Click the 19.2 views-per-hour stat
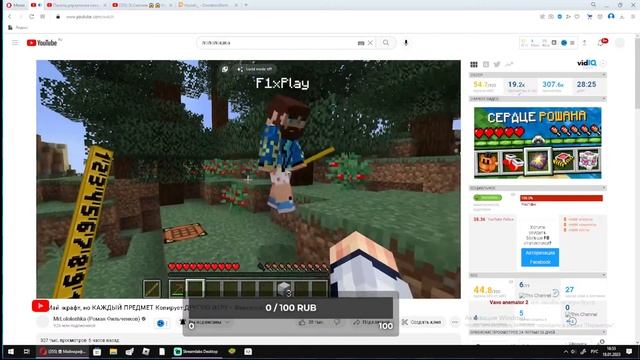The width and height of the screenshot is (640, 360). (516, 84)
